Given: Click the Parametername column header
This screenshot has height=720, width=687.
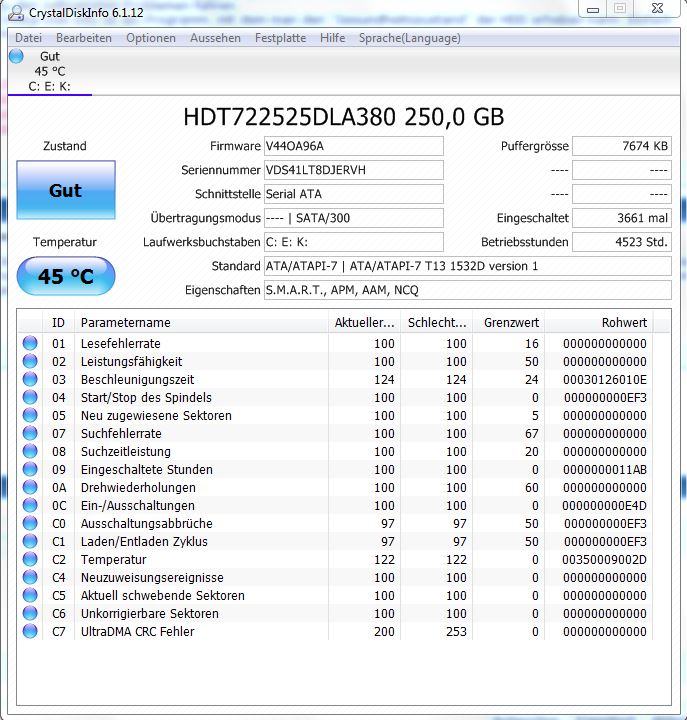Looking at the screenshot, I should [x=201, y=322].
